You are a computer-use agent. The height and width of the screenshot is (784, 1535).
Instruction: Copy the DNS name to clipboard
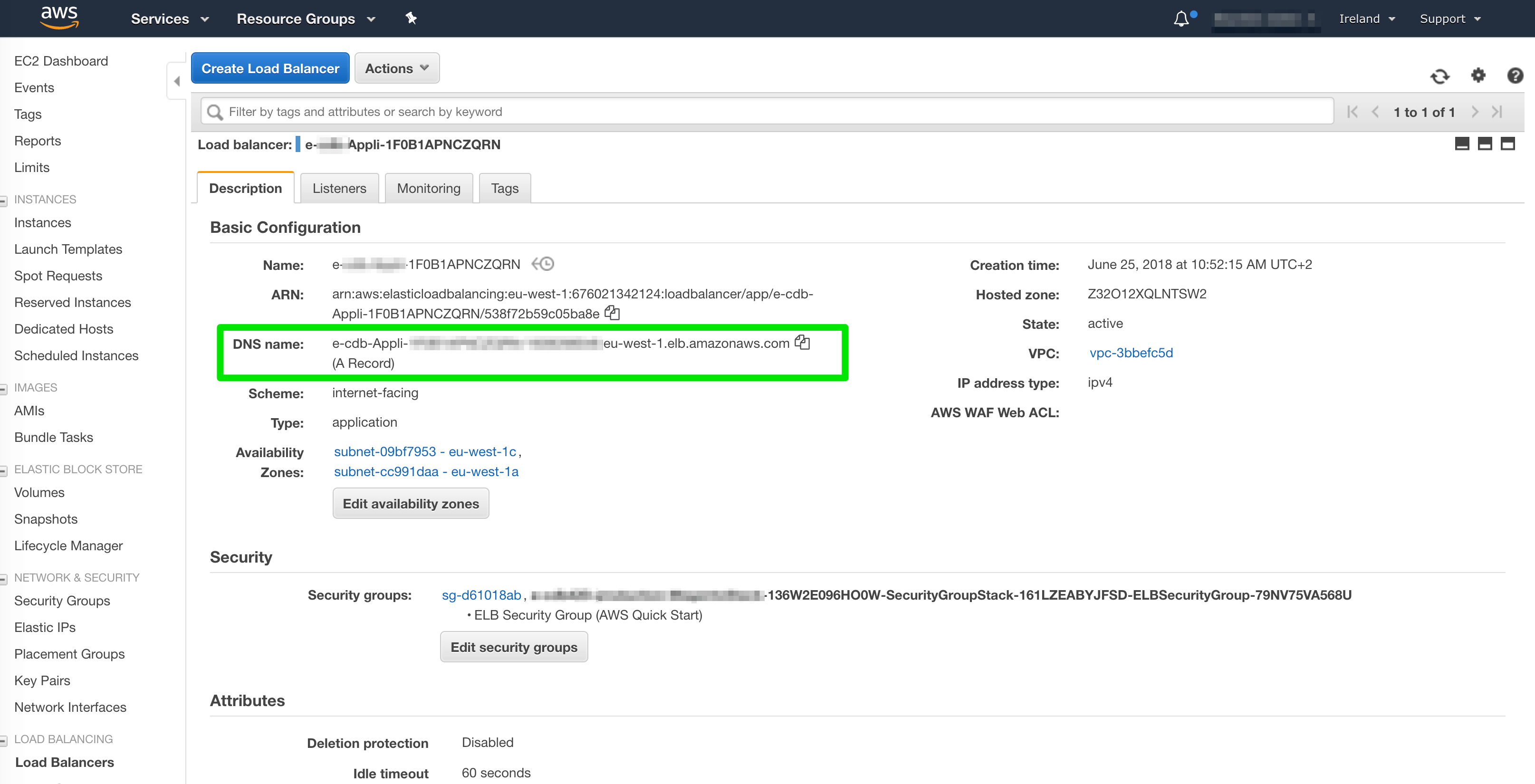click(802, 343)
